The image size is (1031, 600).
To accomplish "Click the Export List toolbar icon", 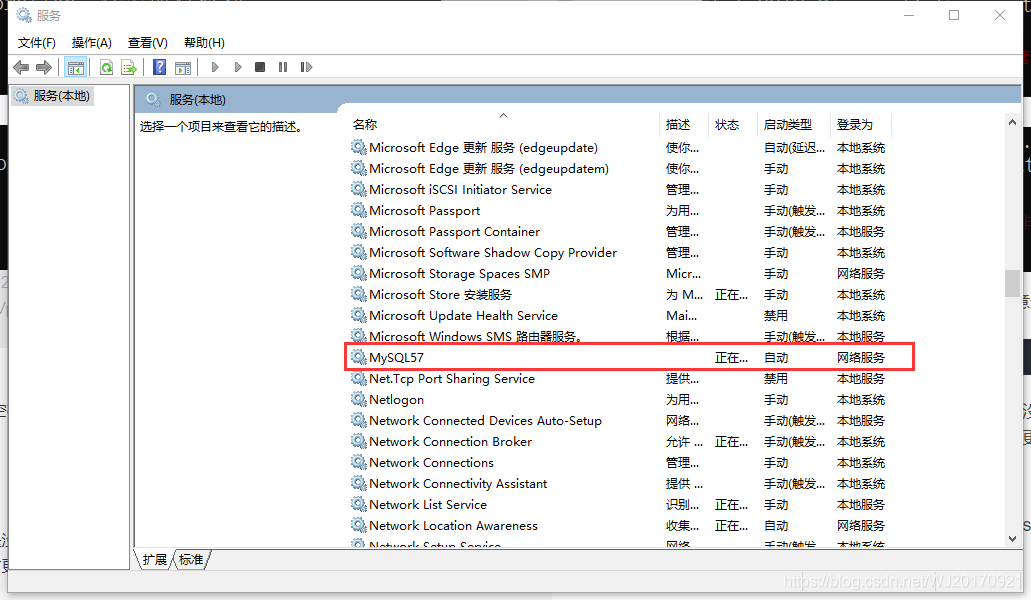I will pyautogui.click(x=129, y=67).
